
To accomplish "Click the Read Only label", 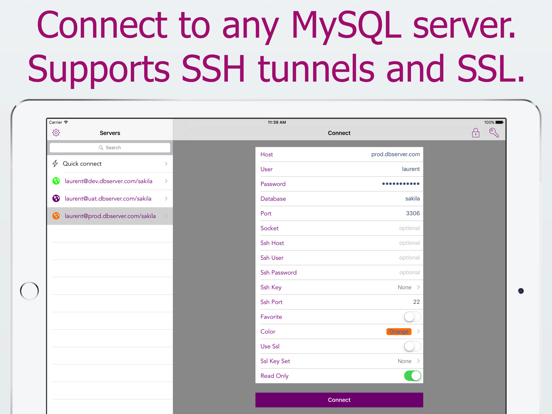I will [274, 376].
